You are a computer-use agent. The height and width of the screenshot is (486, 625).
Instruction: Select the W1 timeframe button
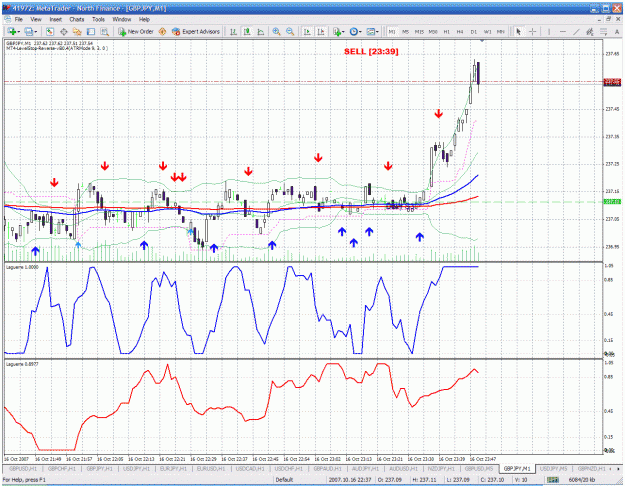tap(487, 31)
